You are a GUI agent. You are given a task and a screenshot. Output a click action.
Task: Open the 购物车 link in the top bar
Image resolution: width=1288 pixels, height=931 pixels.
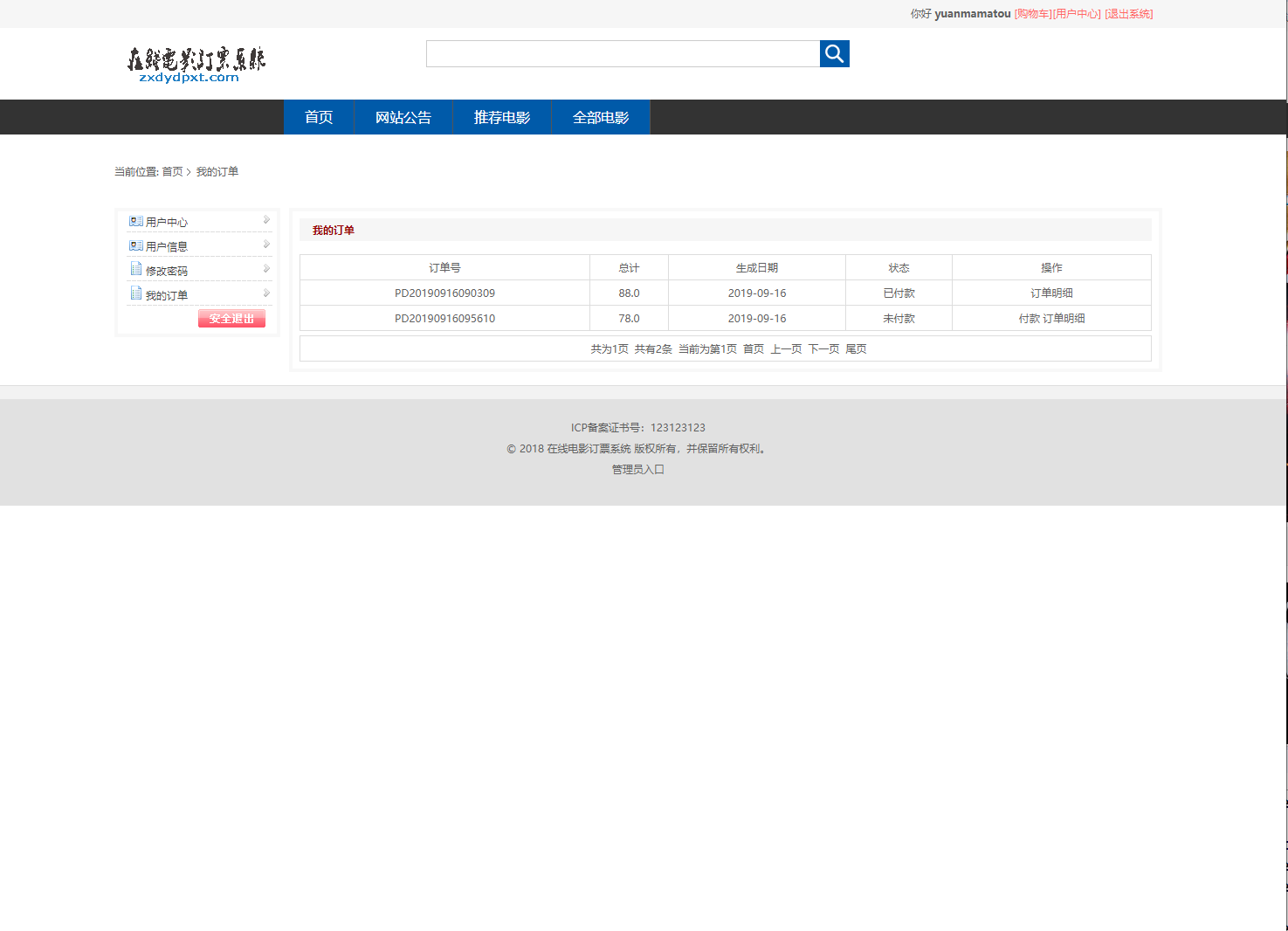click(x=1033, y=14)
